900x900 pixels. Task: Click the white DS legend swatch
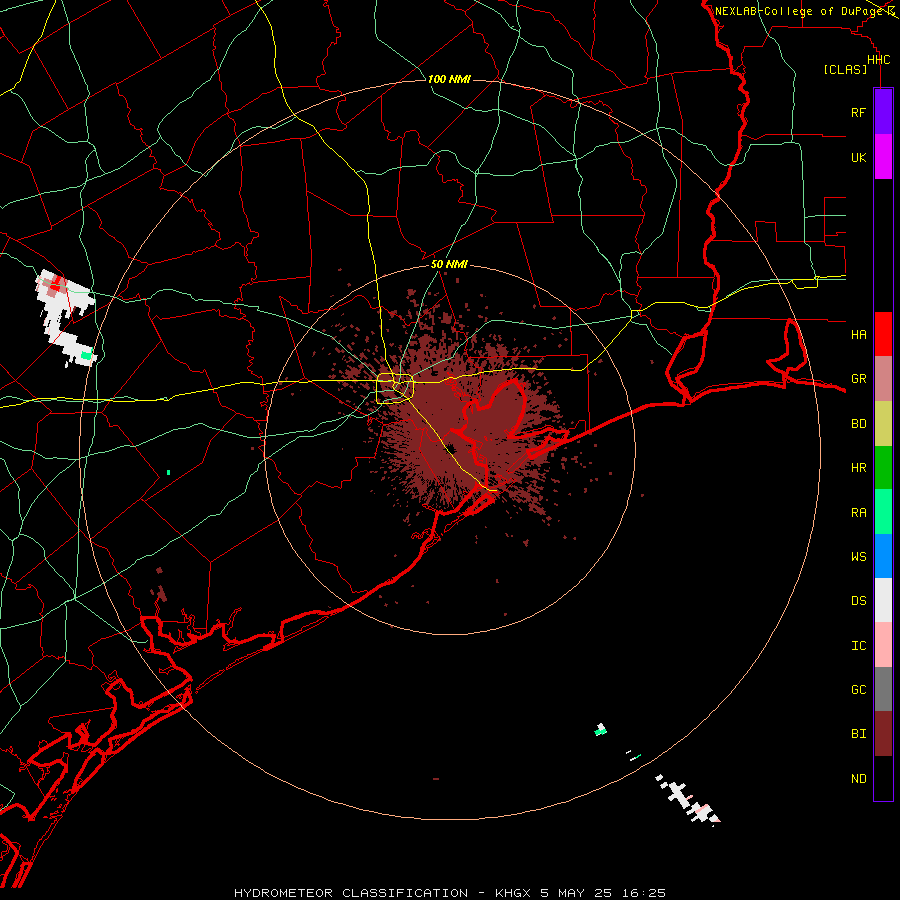[883, 600]
